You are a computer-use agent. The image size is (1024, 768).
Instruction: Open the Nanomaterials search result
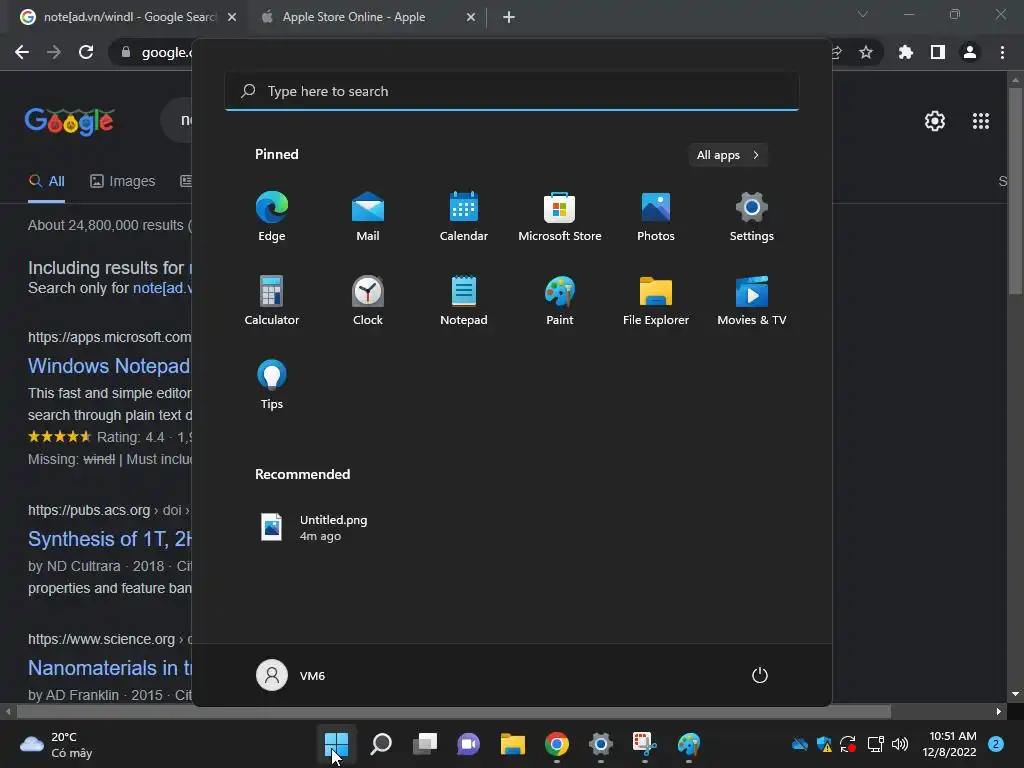110,667
